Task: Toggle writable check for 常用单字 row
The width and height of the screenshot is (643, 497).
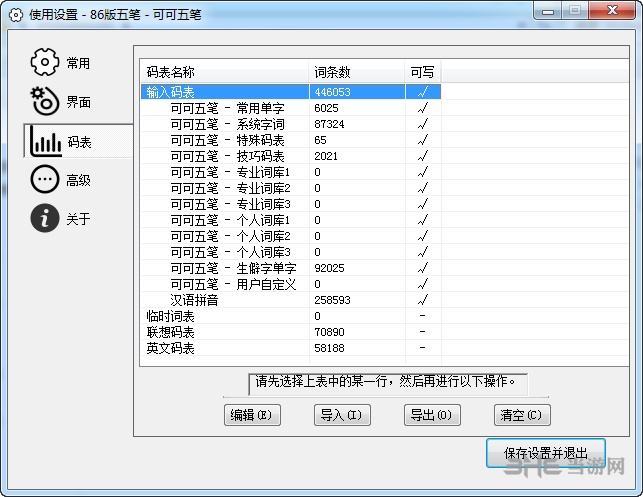Action: coord(423,108)
